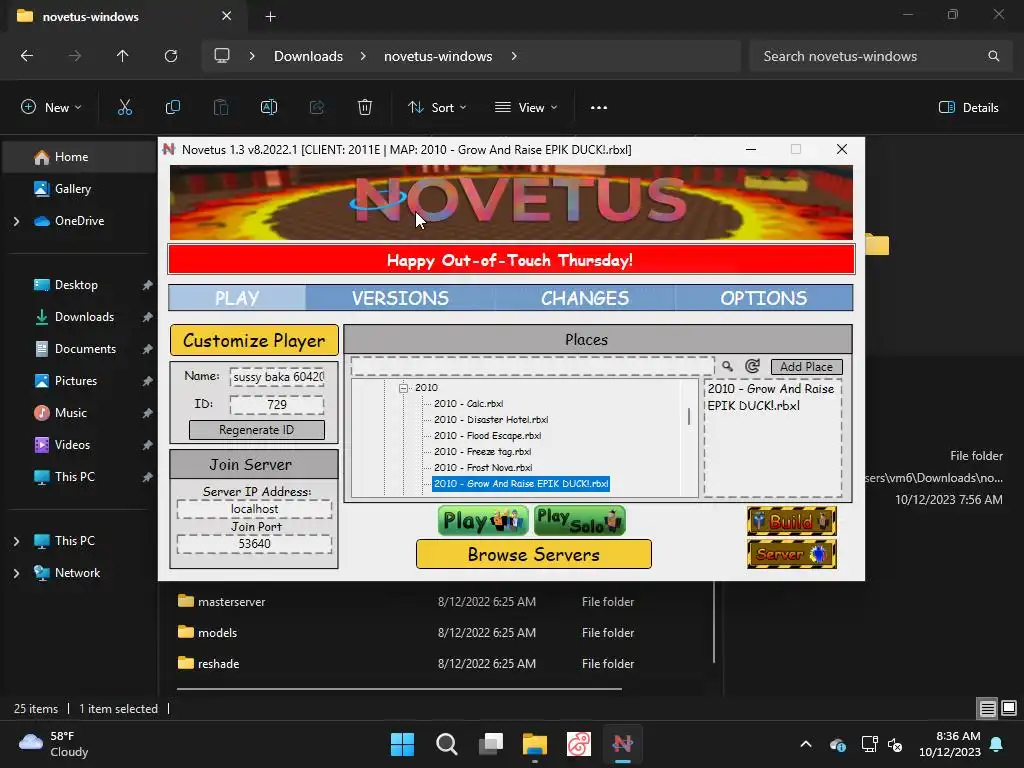Click the Play Solo button
The image size is (1024, 768).
pyautogui.click(x=580, y=520)
